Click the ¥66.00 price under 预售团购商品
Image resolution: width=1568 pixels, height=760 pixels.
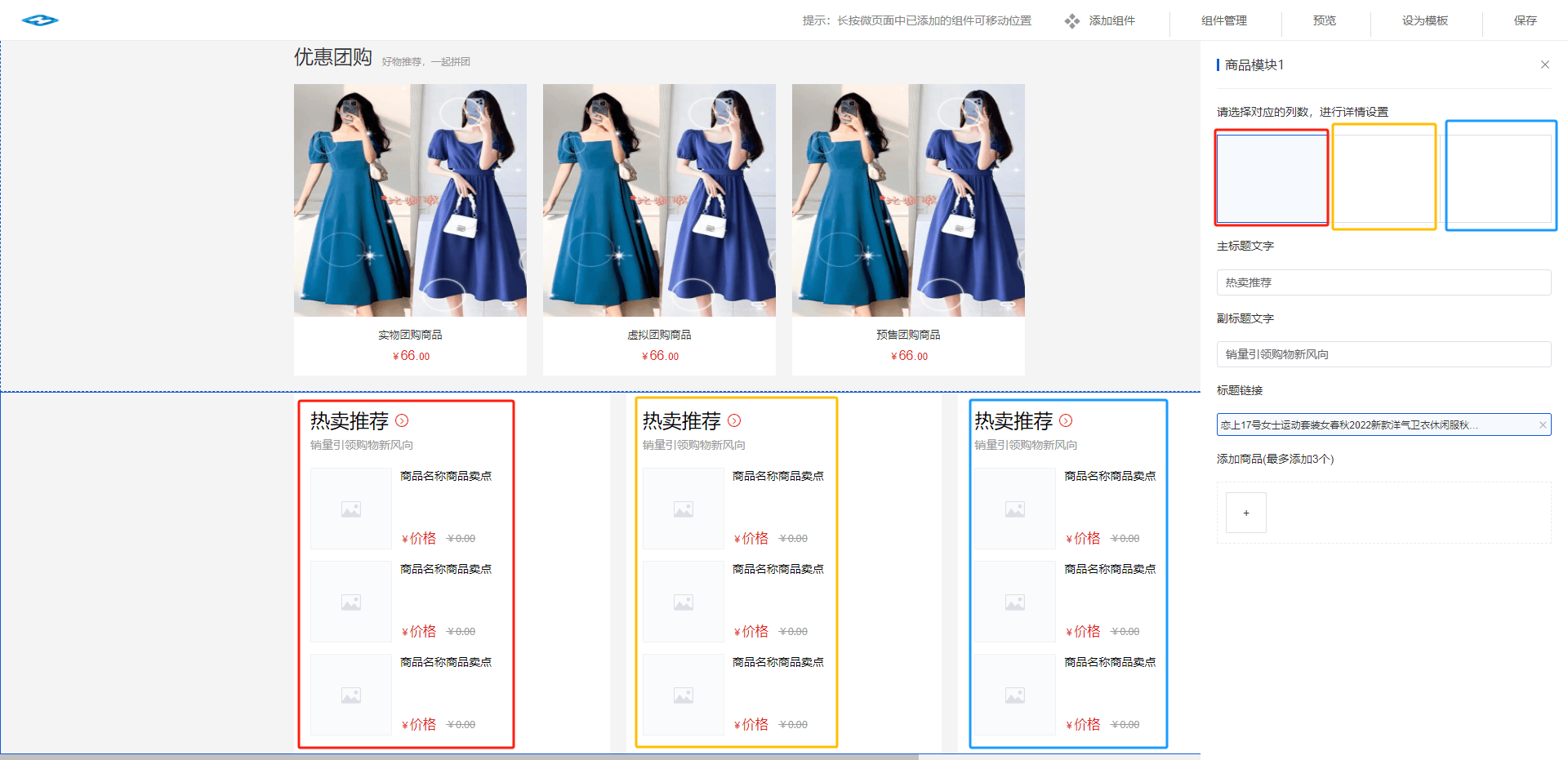click(909, 356)
